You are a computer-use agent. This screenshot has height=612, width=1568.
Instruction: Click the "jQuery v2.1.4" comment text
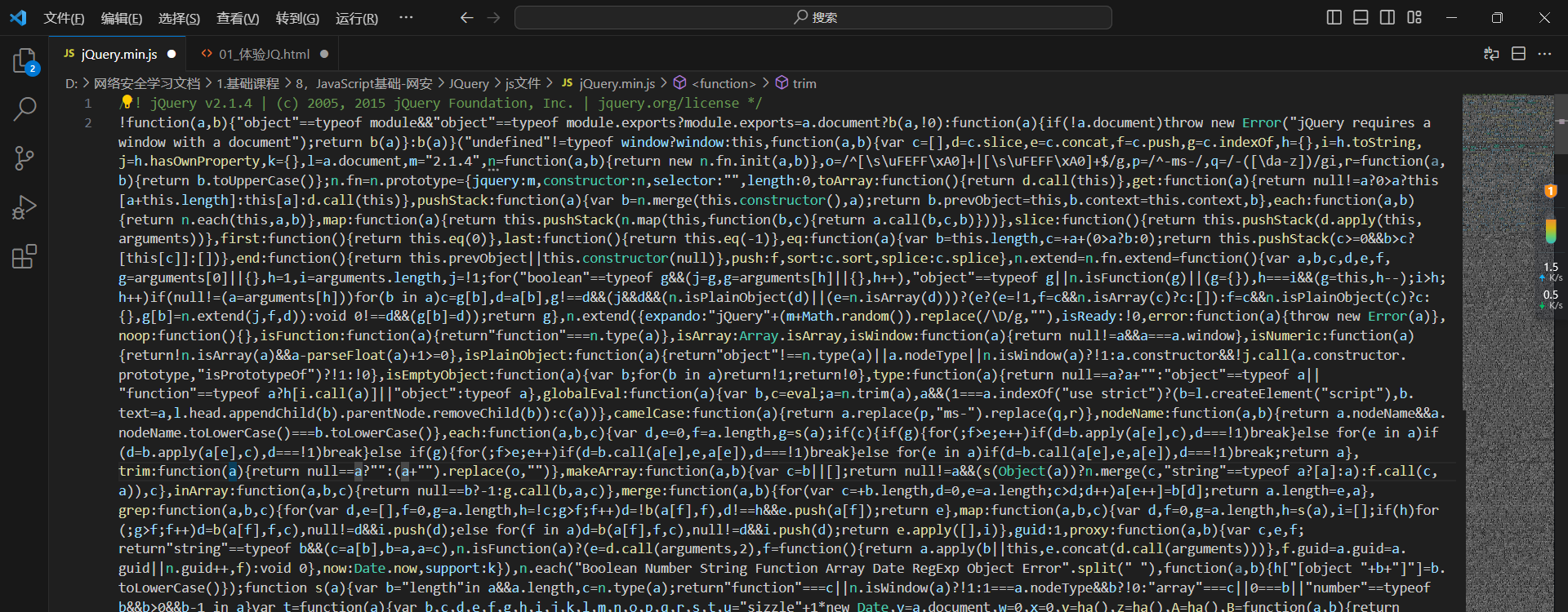(201, 103)
